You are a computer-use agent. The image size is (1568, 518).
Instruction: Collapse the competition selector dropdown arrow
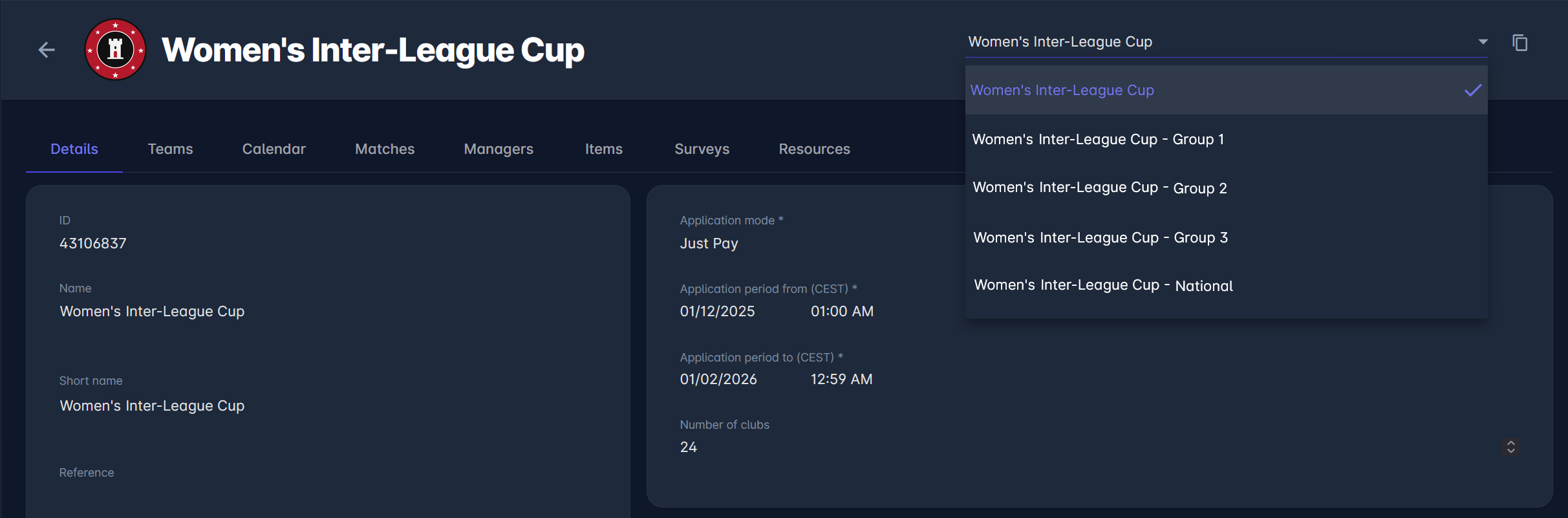tap(1483, 41)
